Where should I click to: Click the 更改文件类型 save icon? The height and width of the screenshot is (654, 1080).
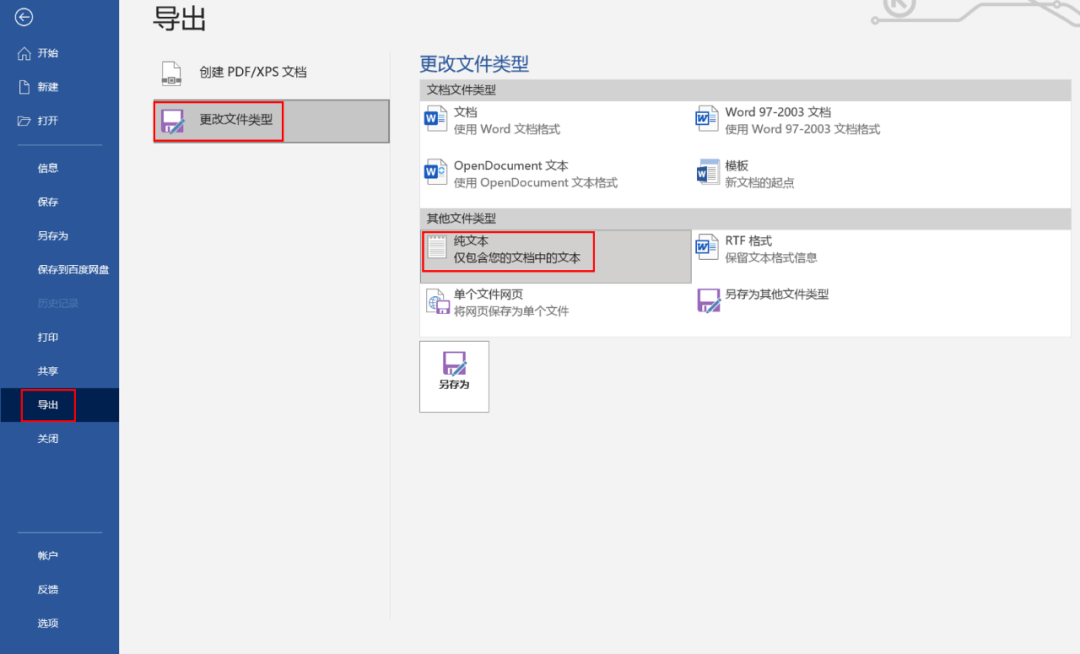pyautogui.click(x=172, y=121)
